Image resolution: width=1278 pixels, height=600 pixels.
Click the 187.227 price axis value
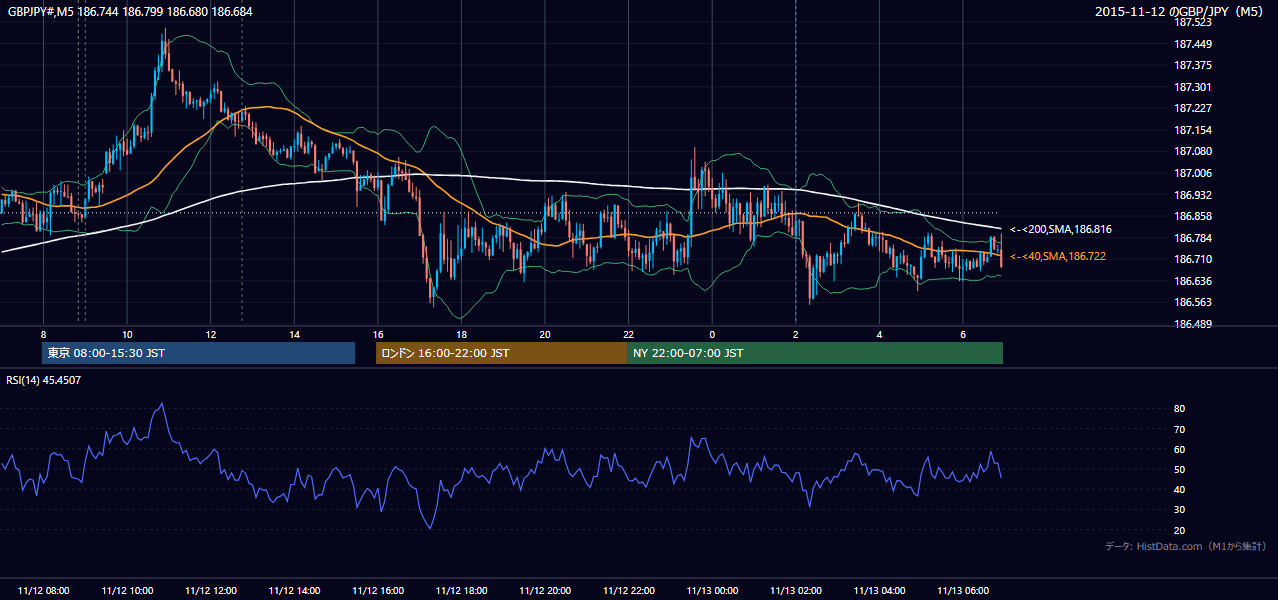tap(1193, 108)
